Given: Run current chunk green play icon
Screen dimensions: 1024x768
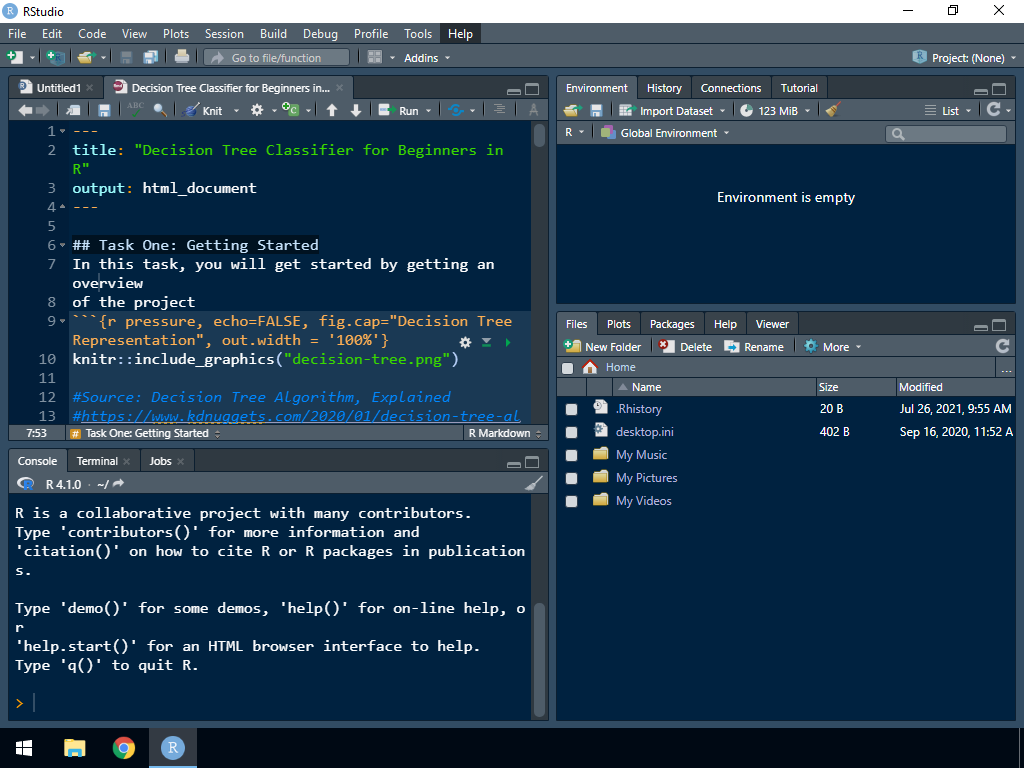Looking at the screenshot, I should [x=508, y=342].
